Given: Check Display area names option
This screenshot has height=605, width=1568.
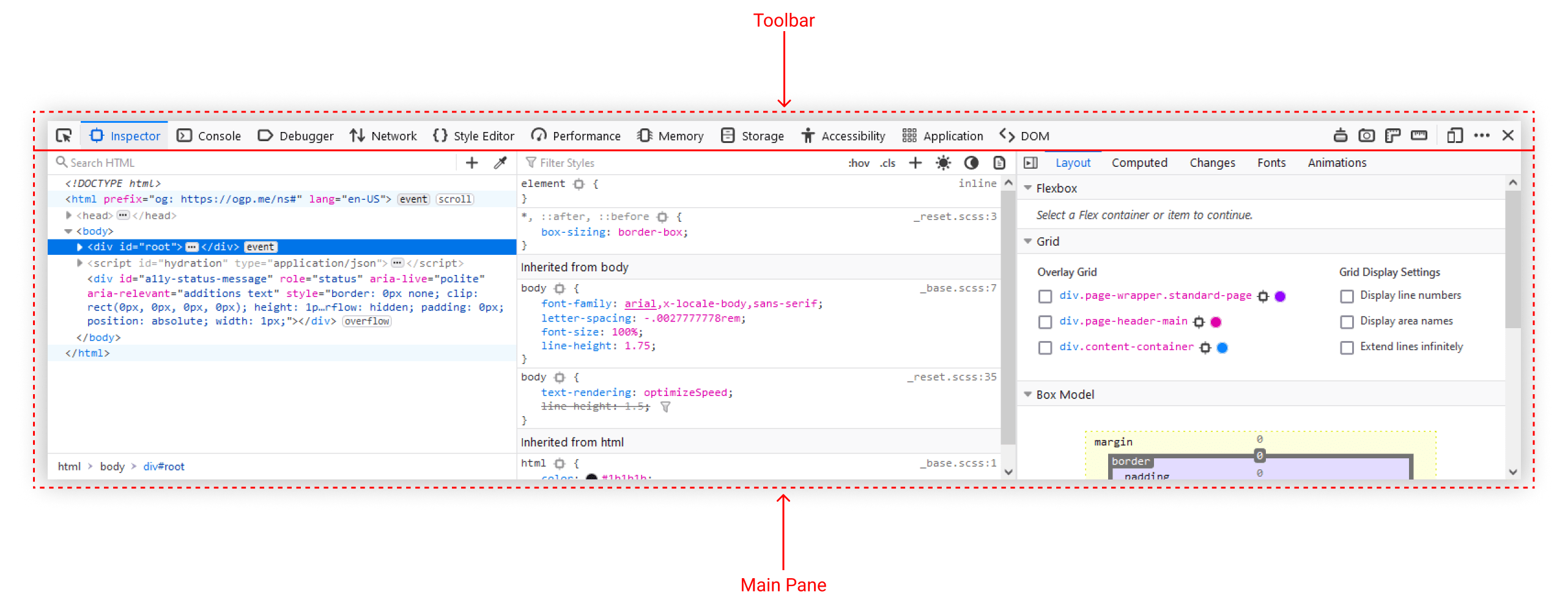Looking at the screenshot, I should tap(1347, 322).
